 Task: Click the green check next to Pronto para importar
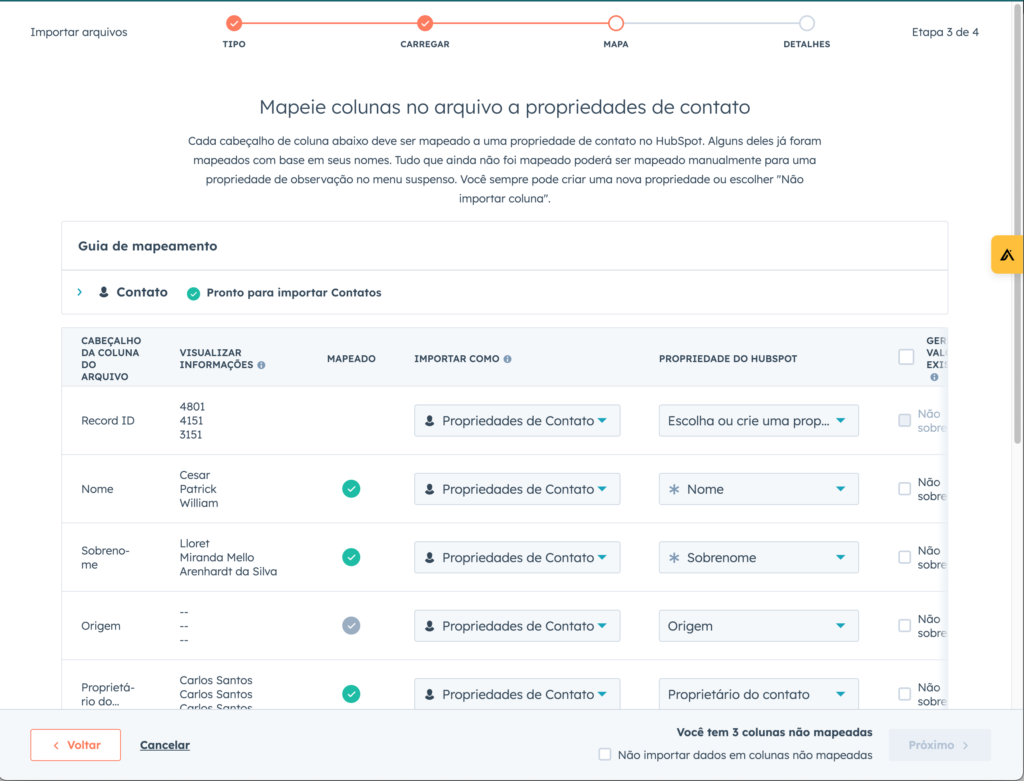point(193,293)
